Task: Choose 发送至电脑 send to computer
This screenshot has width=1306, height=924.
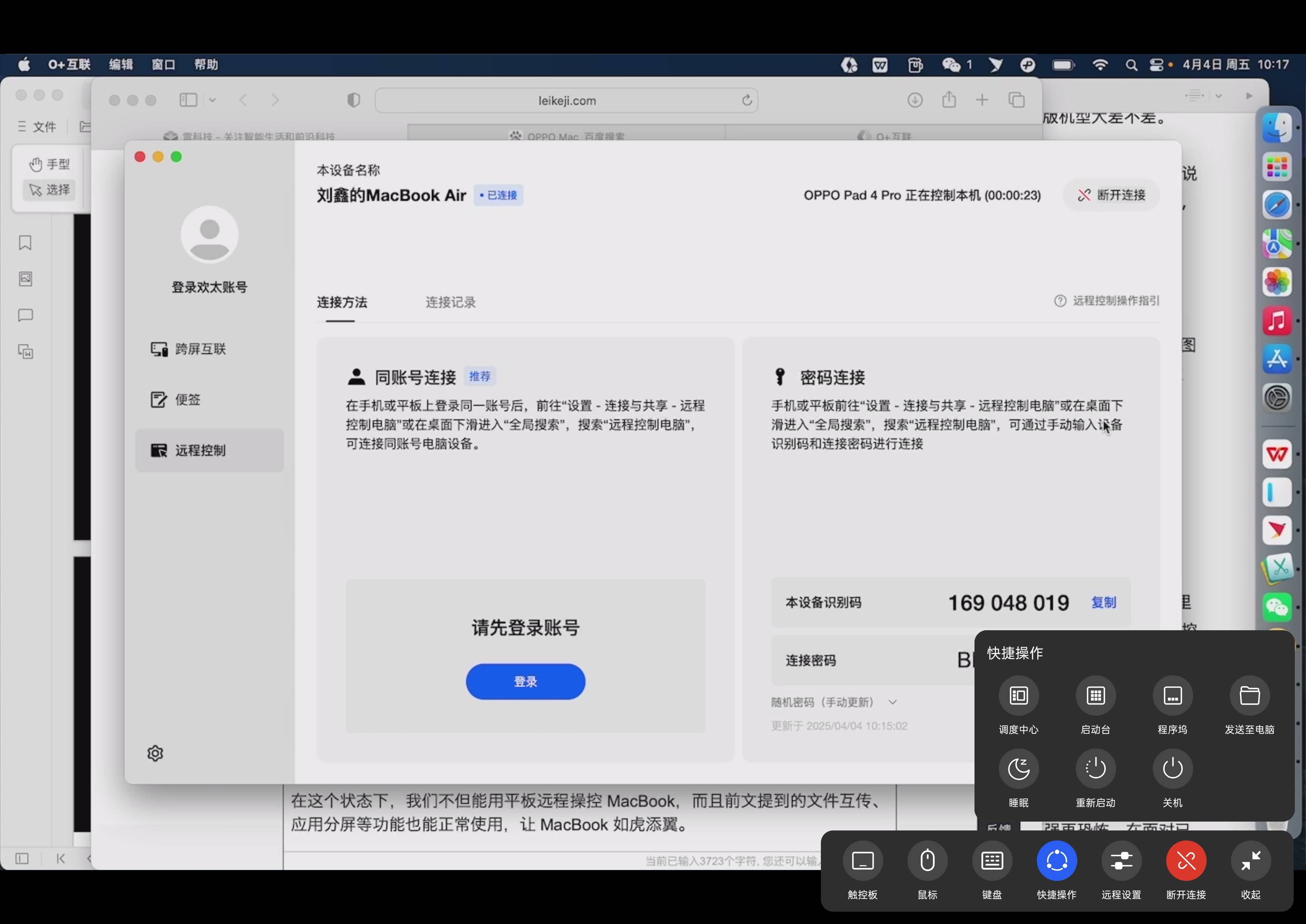Action: pos(1250,695)
